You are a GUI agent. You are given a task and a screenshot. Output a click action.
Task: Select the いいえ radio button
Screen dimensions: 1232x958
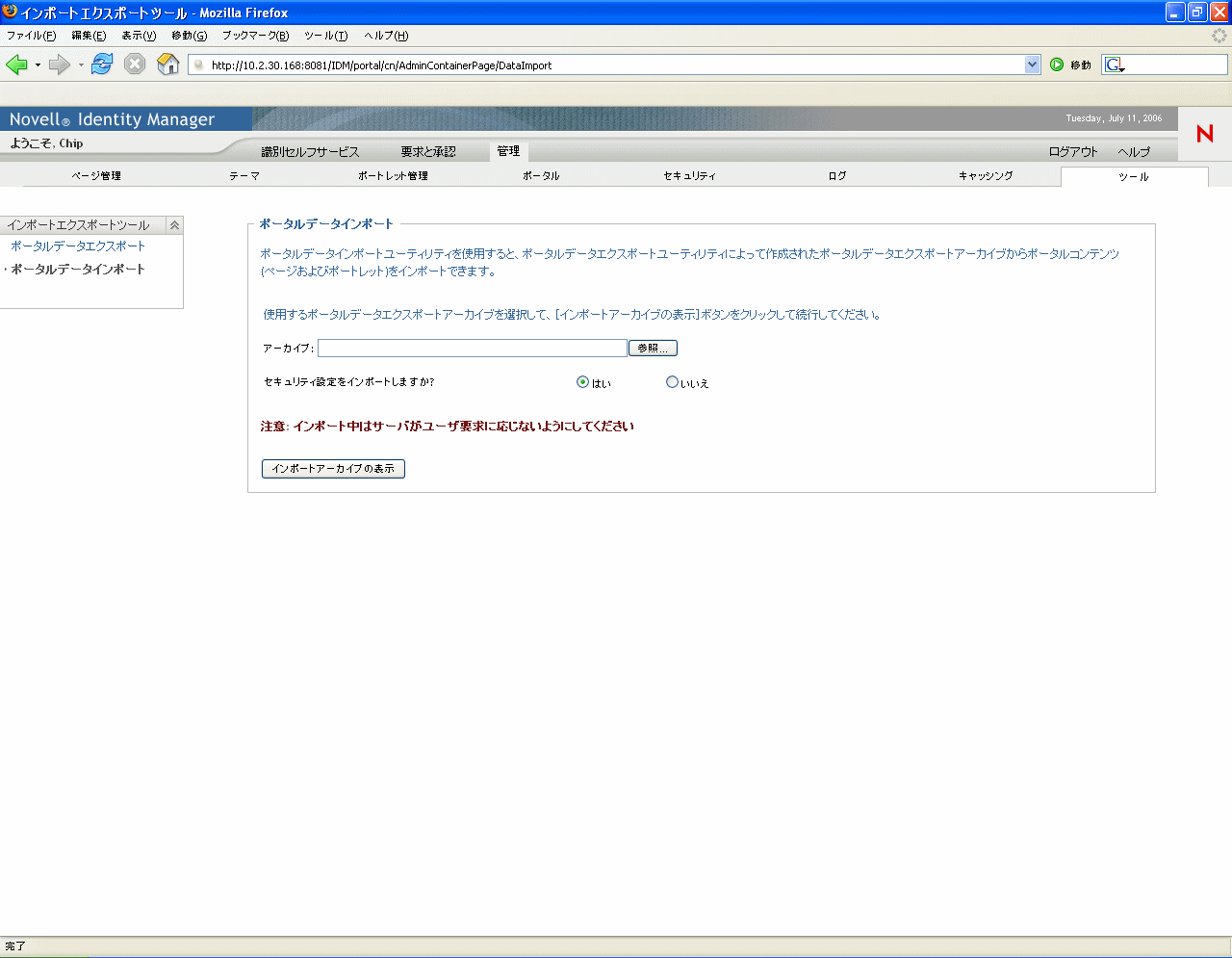tap(672, 382)
